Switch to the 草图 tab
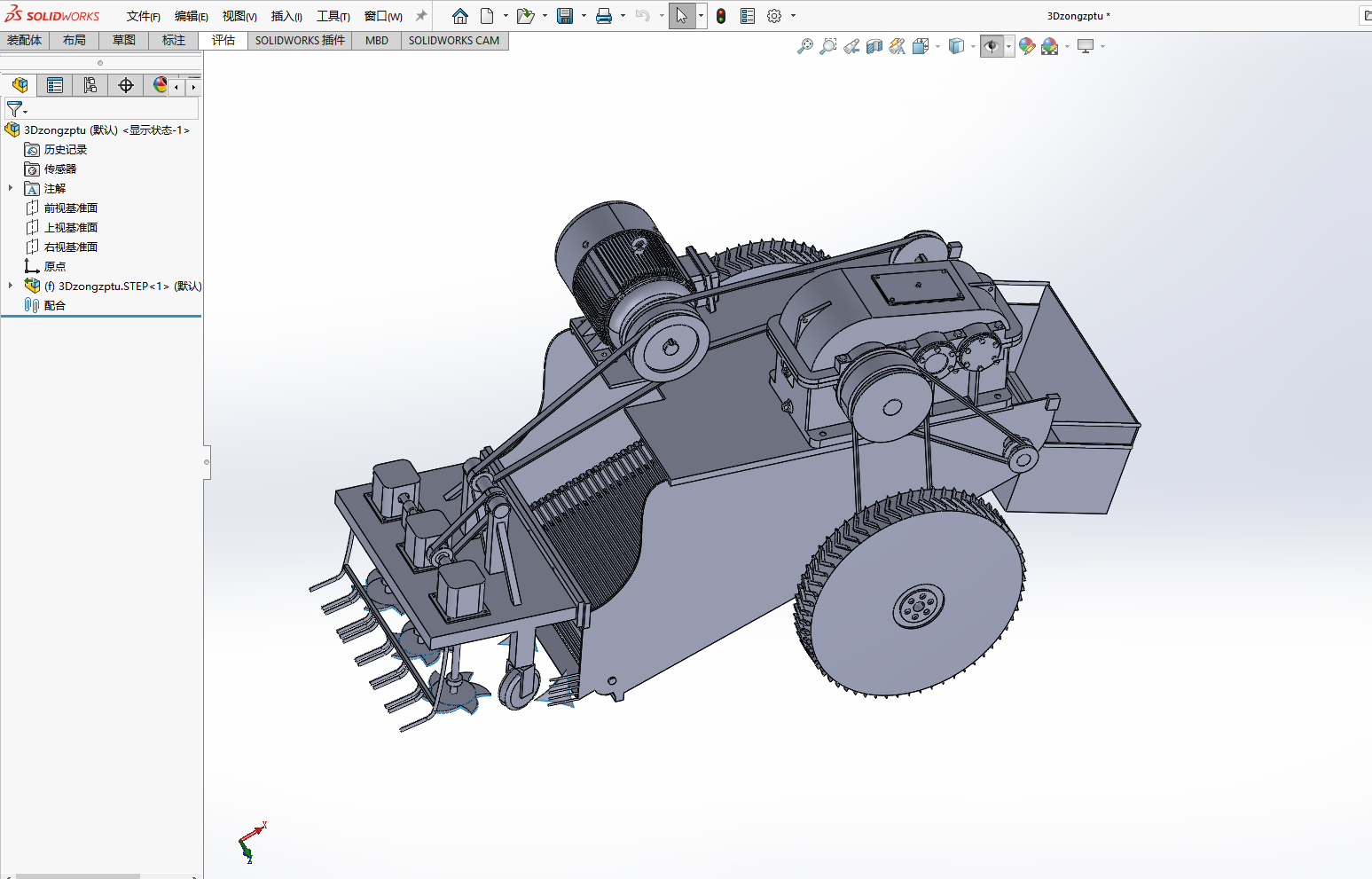The width and height of the screenshot is (1372, 879). pos(124,40)
